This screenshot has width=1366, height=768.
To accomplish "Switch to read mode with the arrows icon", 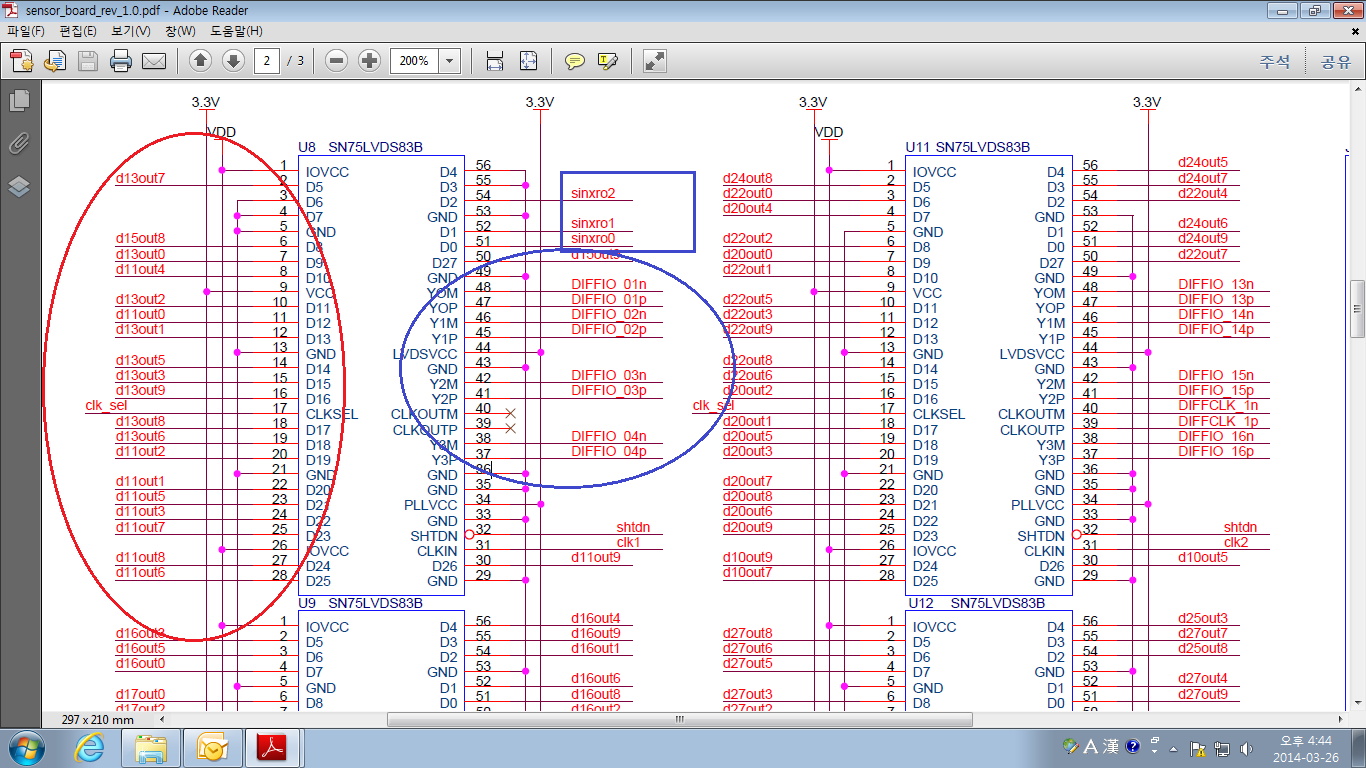I will point(655,61).
